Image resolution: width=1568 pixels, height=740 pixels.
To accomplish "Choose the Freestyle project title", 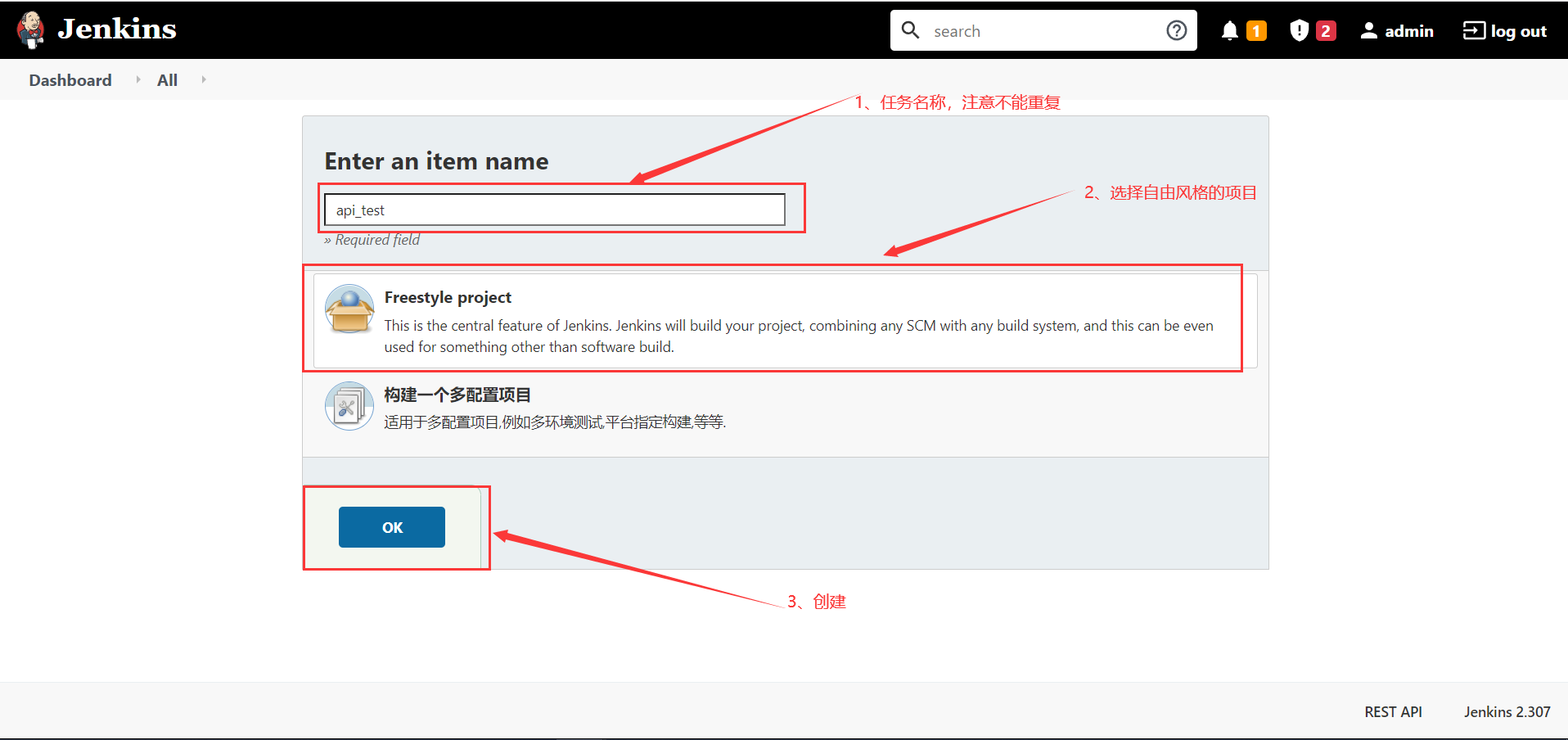I will pos(448,297).
